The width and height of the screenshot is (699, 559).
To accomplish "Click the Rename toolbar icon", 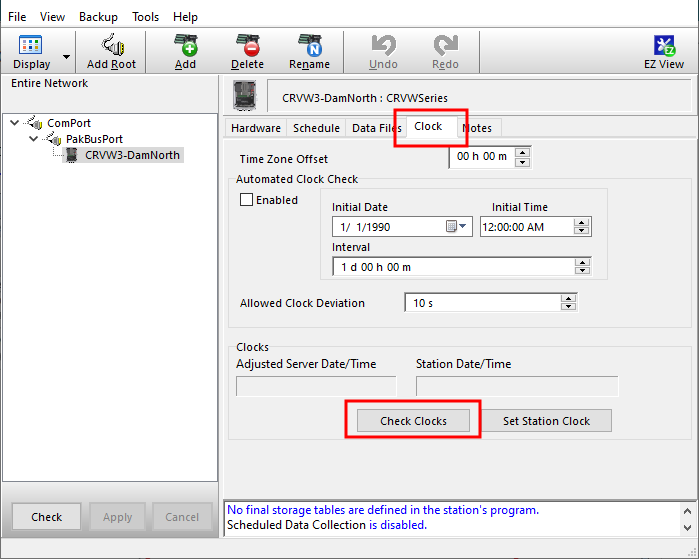I will pos(309,48).
